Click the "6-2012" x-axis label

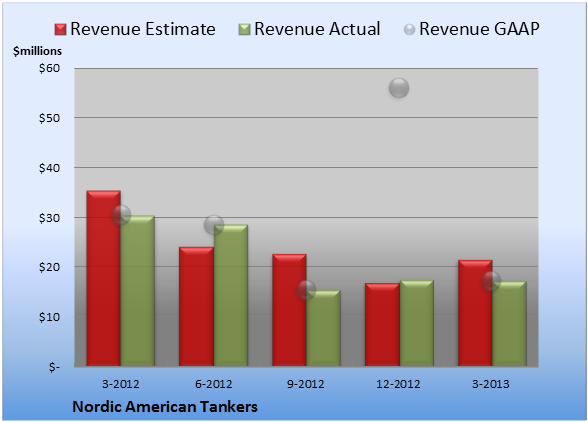213,384
